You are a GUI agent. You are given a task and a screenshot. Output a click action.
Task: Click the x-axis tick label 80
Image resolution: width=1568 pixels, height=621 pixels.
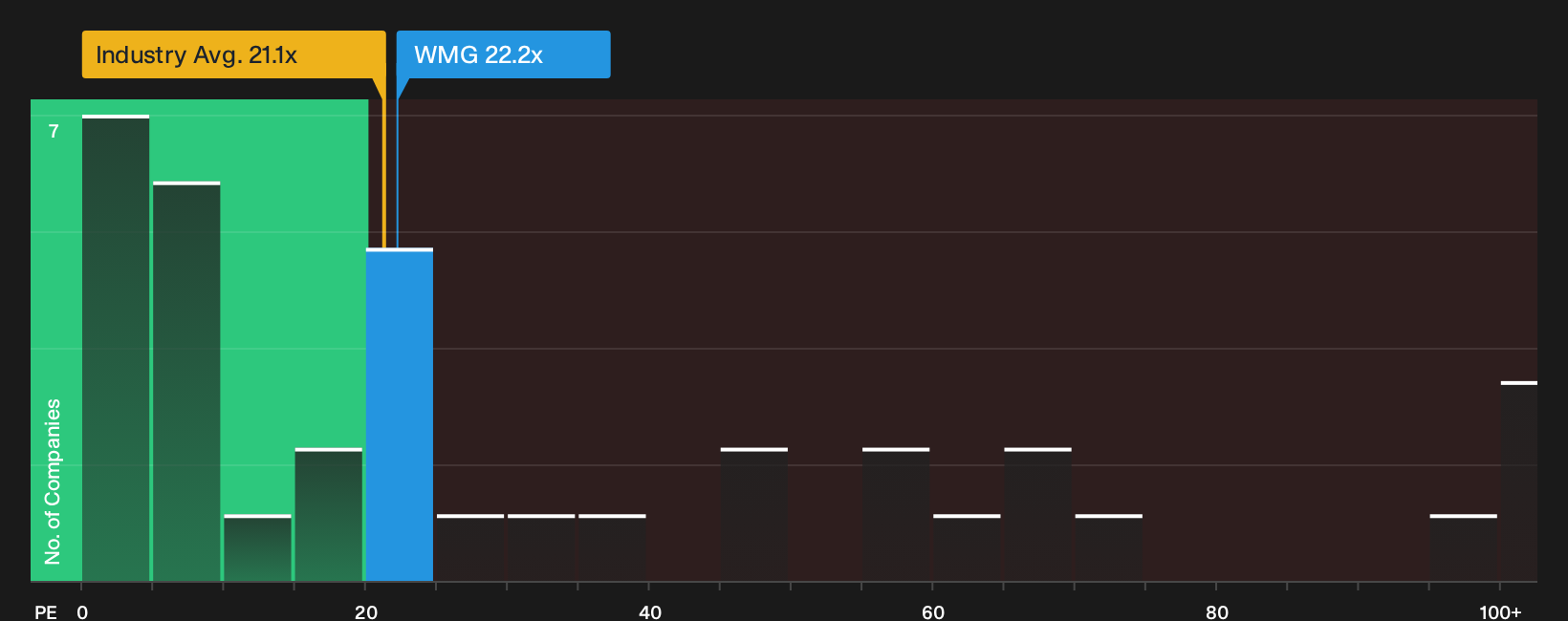[x=1217, y=612]
